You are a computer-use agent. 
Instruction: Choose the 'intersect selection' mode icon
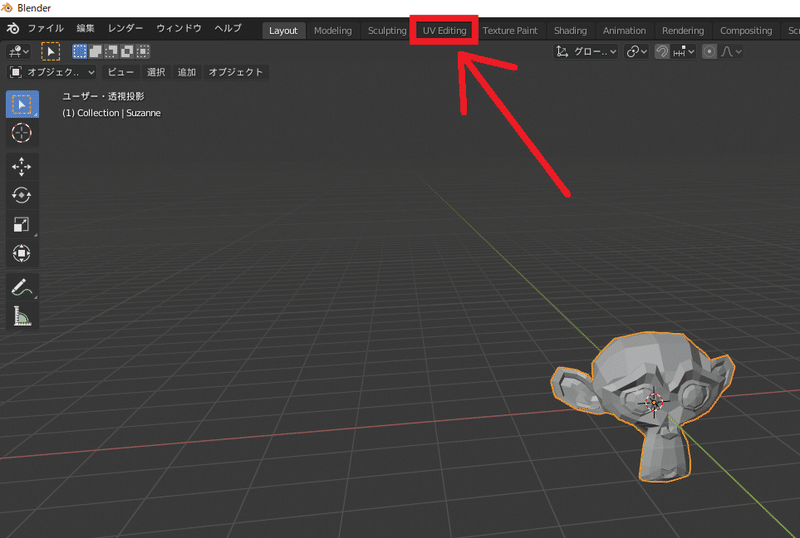[x=143, y=51]
